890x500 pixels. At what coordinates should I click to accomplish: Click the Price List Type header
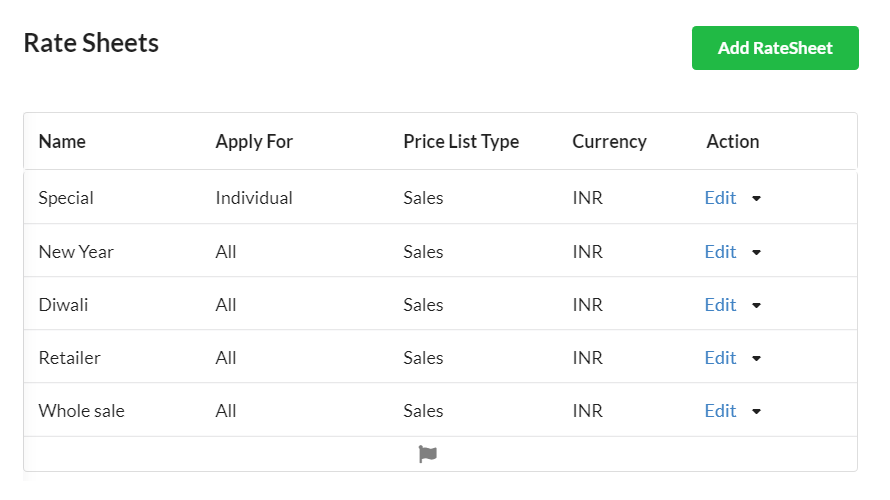461,142
